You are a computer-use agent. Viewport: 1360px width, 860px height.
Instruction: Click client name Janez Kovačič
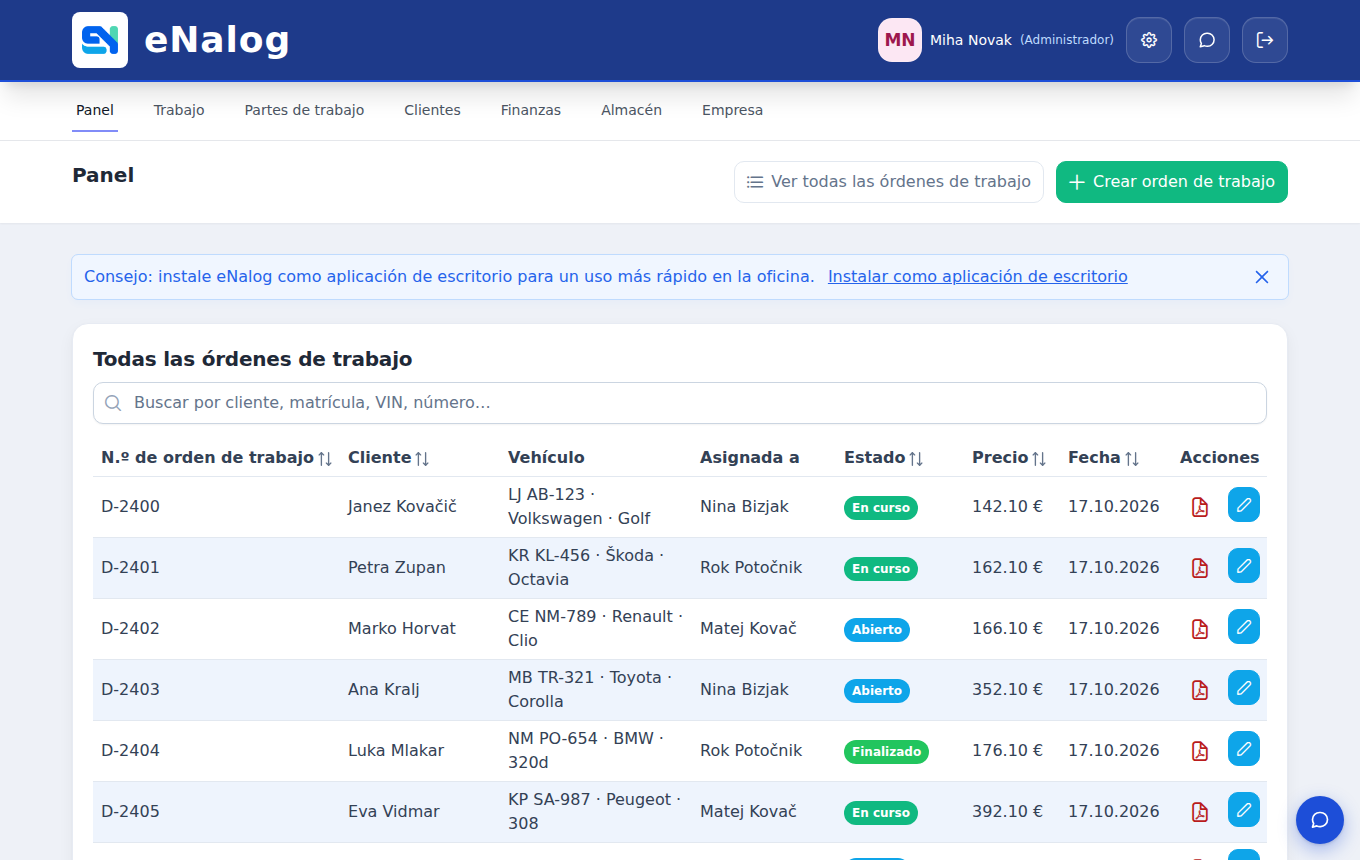click(402, 507)
